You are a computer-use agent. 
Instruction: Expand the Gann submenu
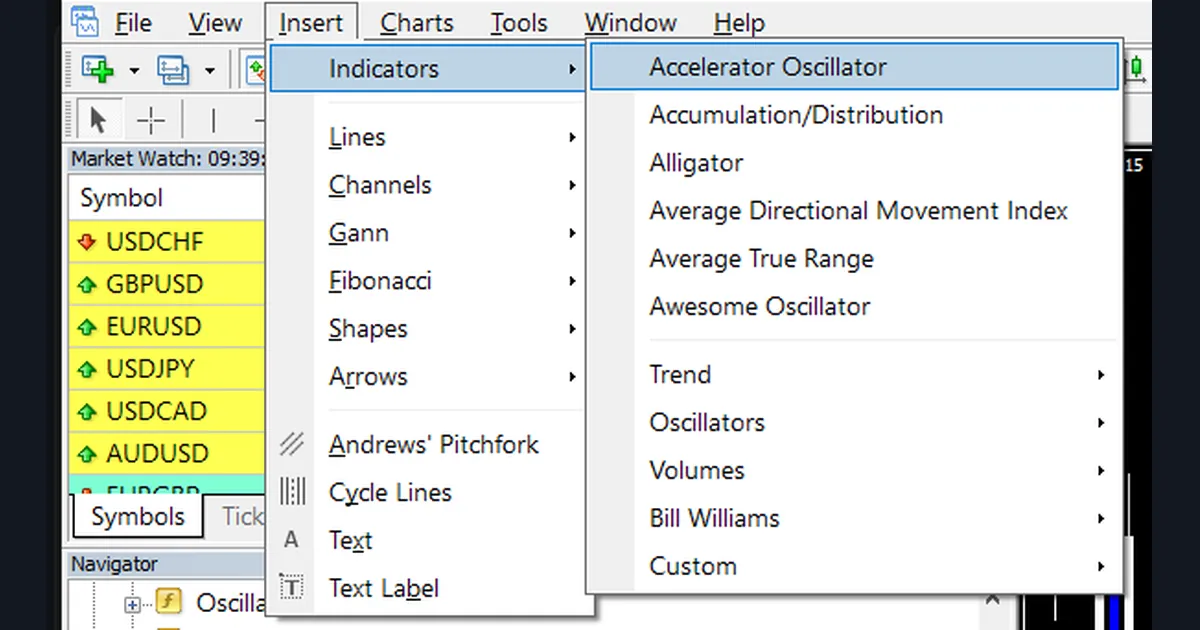[572, 233]
